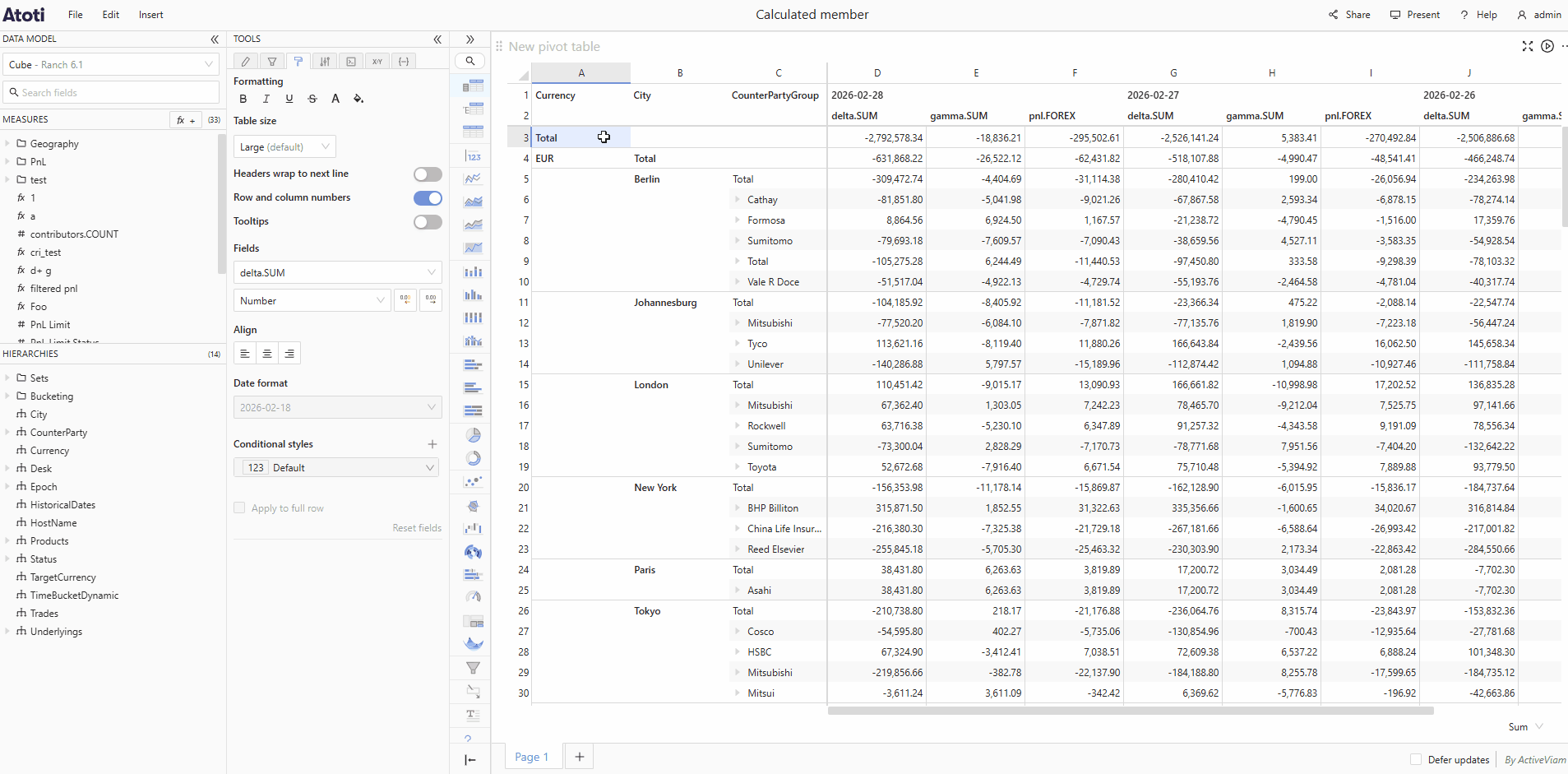Select the pivot table widget icon
The image size is (1568, 774).
(474, 86)
